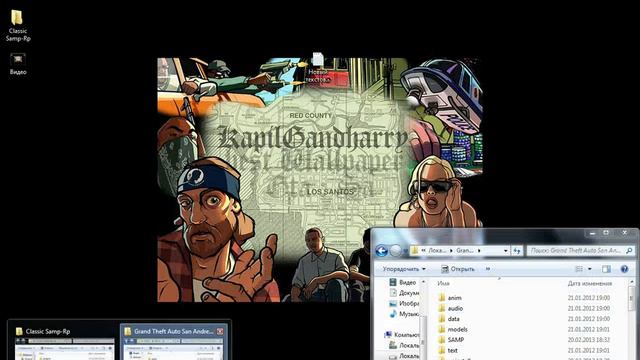Minimize the Explorer window

click(592, 233)
